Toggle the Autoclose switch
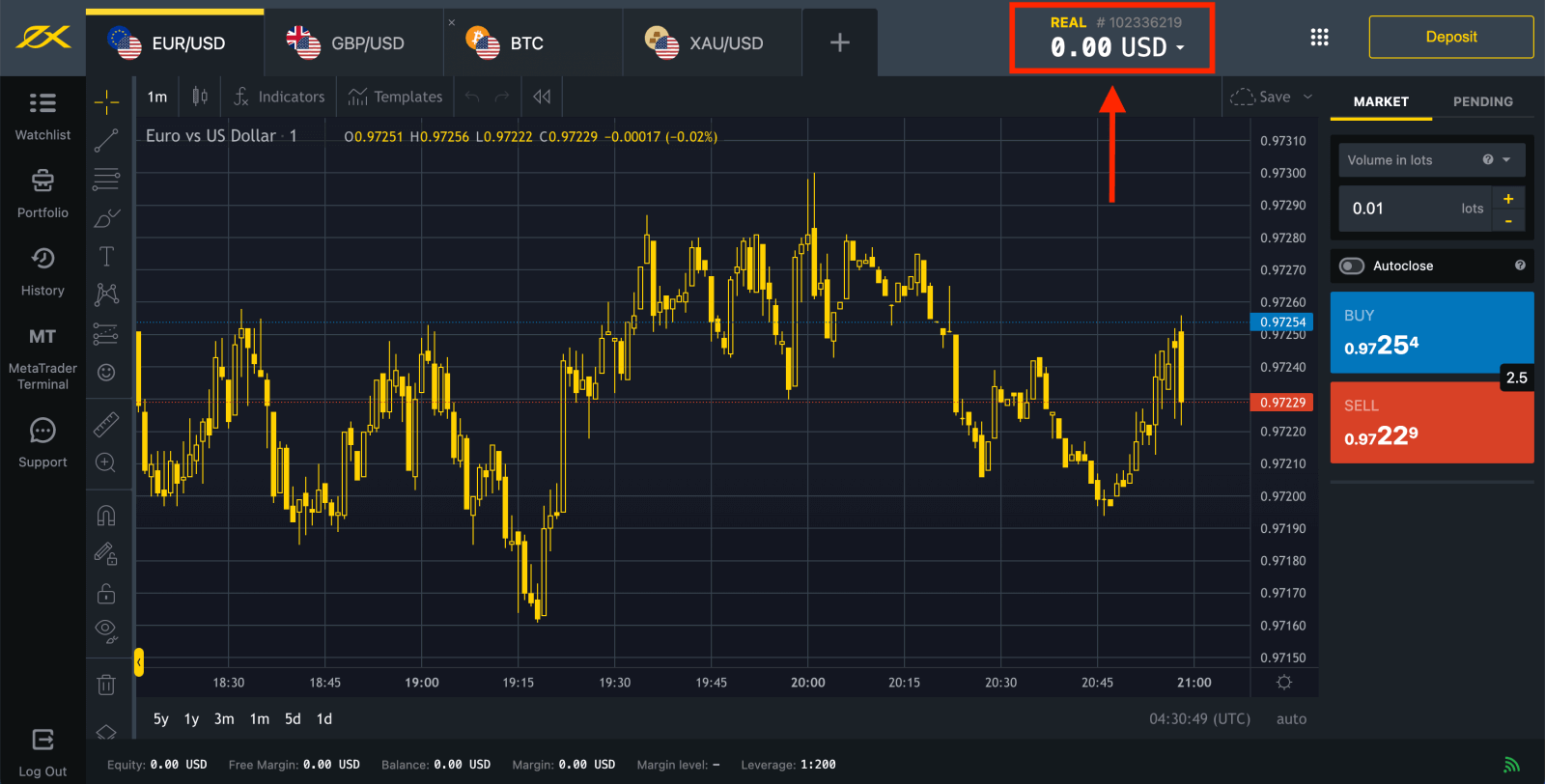 [x=1352, y=266]
